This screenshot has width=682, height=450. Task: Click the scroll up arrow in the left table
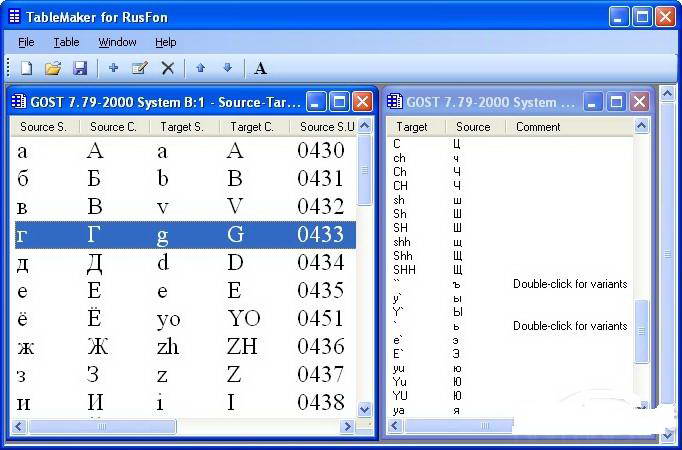click(x=364, y=127)
